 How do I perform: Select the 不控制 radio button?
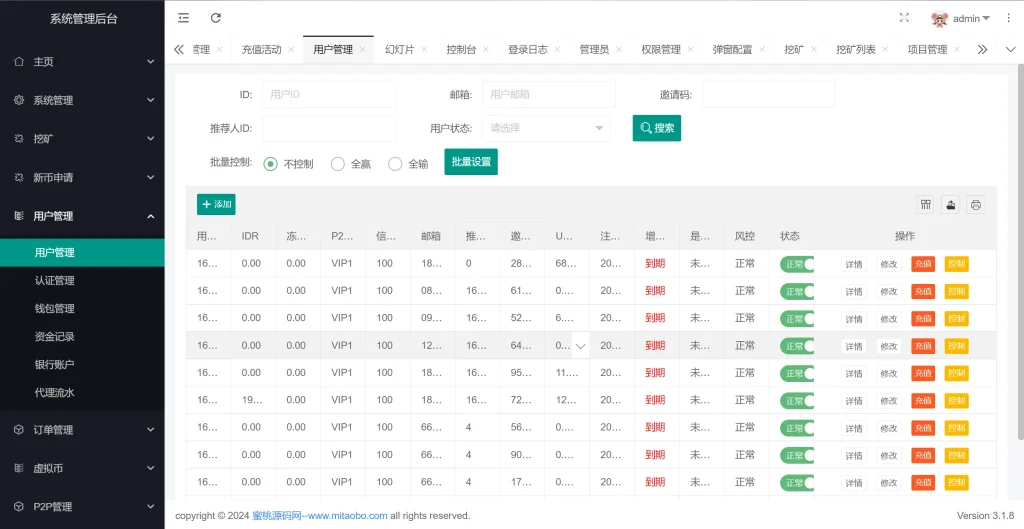pyautogui.click(x=271, y=164)
